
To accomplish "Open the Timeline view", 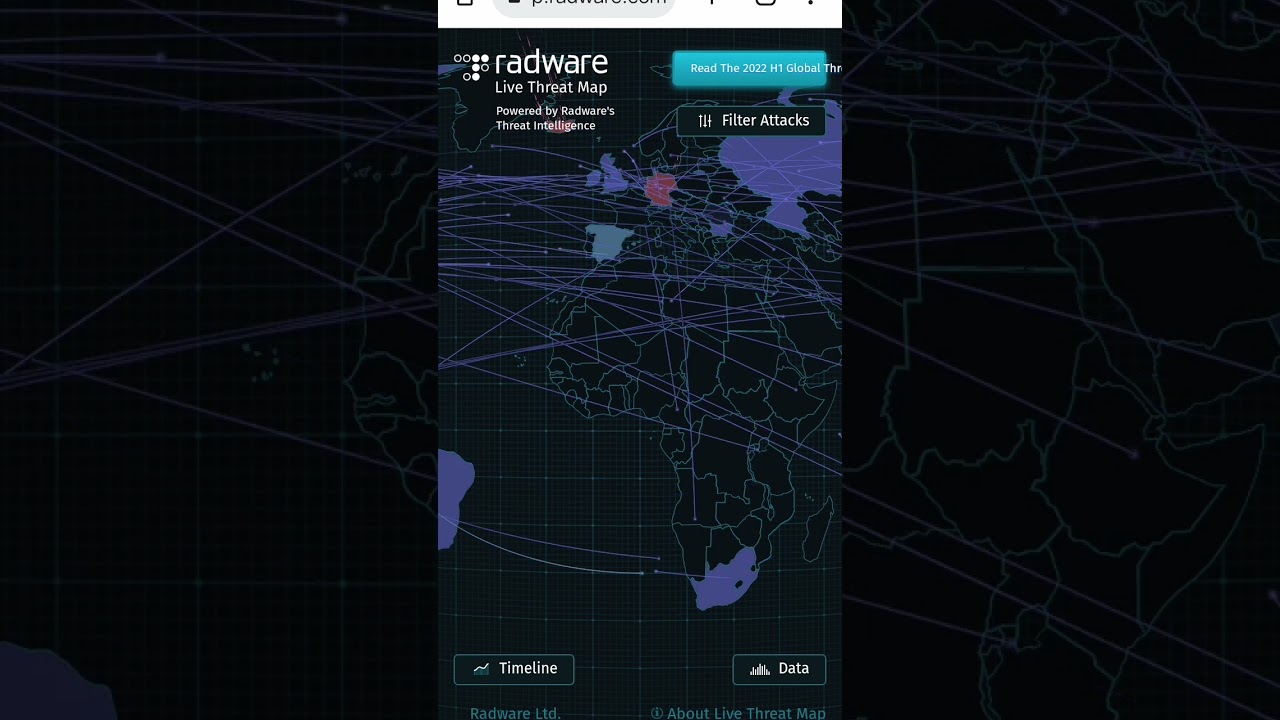I will 514,669.
